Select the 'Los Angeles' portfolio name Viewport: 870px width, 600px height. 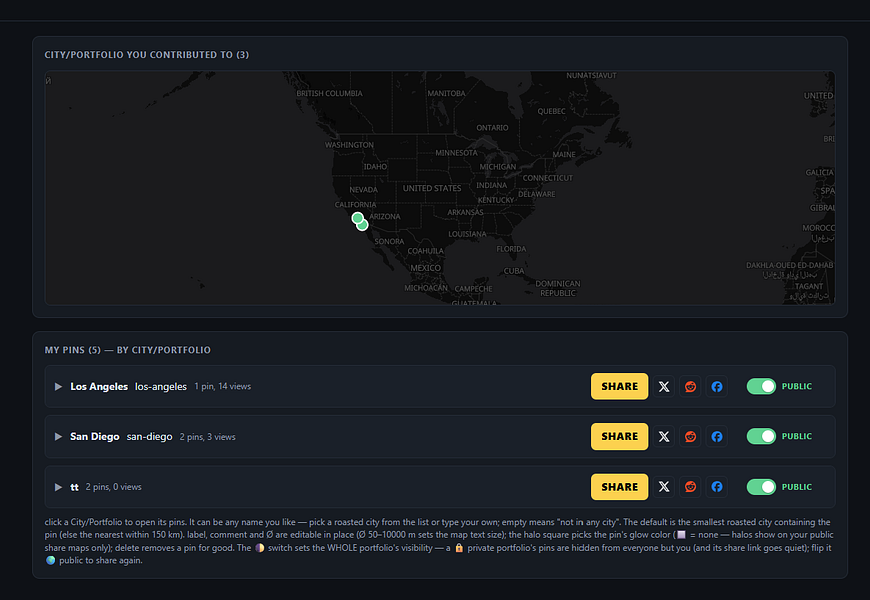99,386
